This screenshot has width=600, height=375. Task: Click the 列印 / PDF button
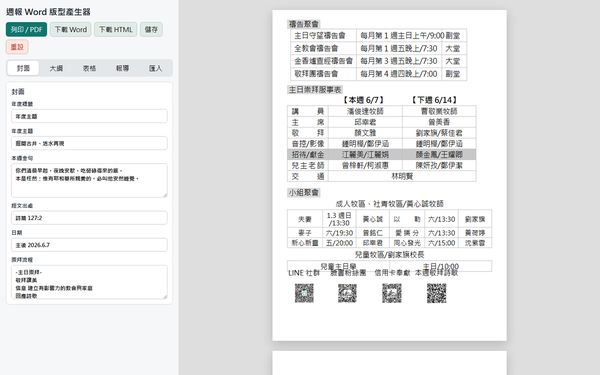(26, 29)
